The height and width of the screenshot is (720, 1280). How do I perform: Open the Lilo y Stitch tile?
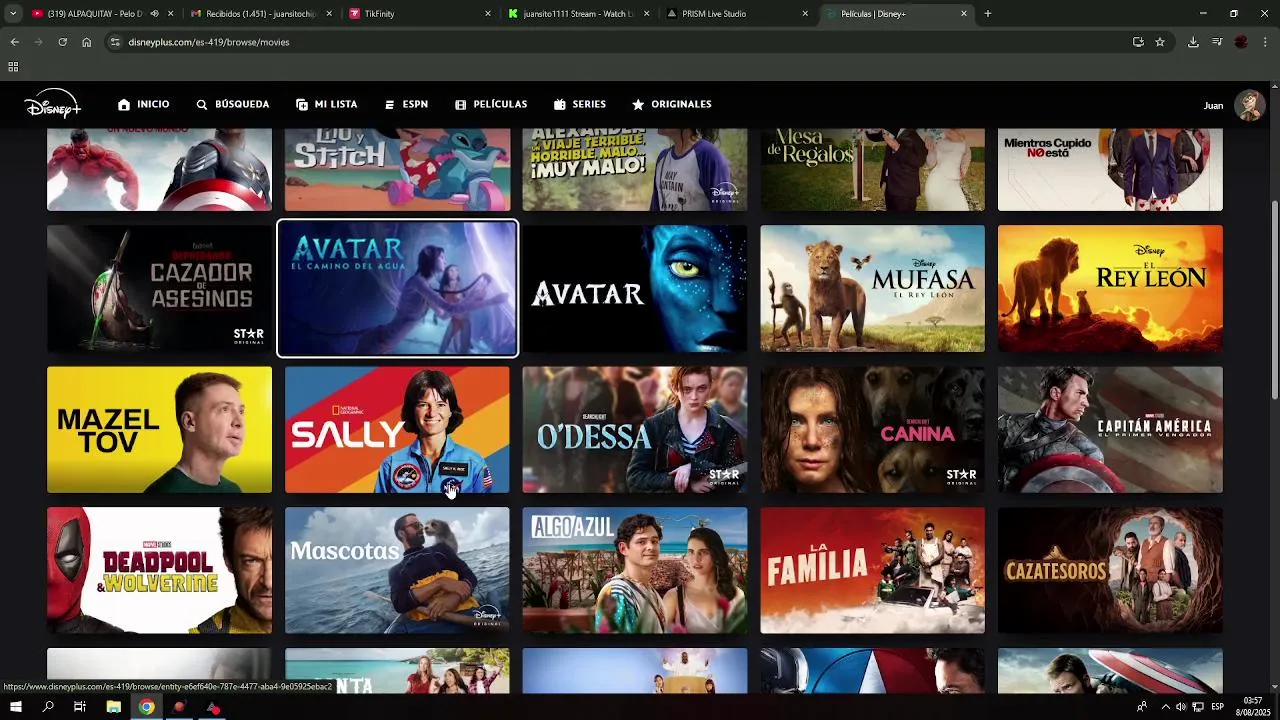coord(397,169)
